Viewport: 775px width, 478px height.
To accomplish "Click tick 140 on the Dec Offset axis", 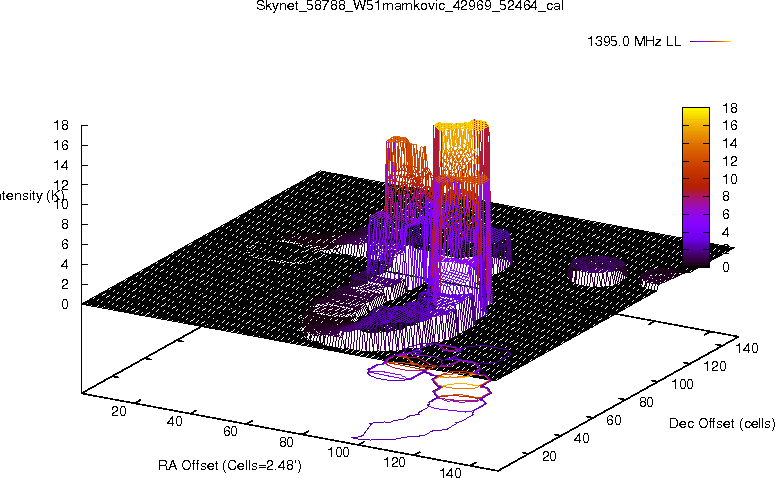I will (747, 348).
